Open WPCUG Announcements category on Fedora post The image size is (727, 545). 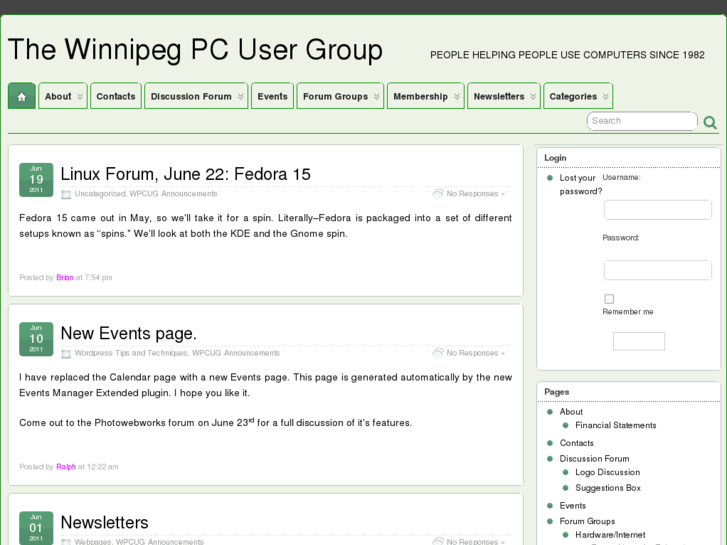coord(173,193)
